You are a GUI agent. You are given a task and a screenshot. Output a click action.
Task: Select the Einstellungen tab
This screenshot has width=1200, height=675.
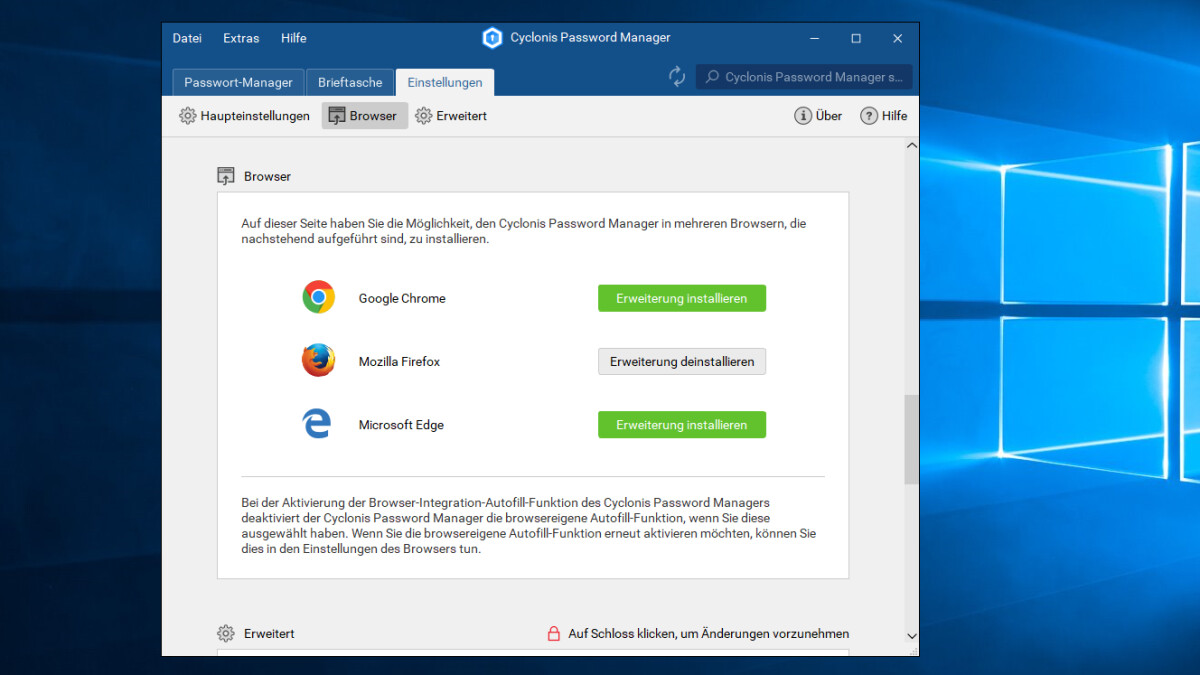[x=445, y=82]
